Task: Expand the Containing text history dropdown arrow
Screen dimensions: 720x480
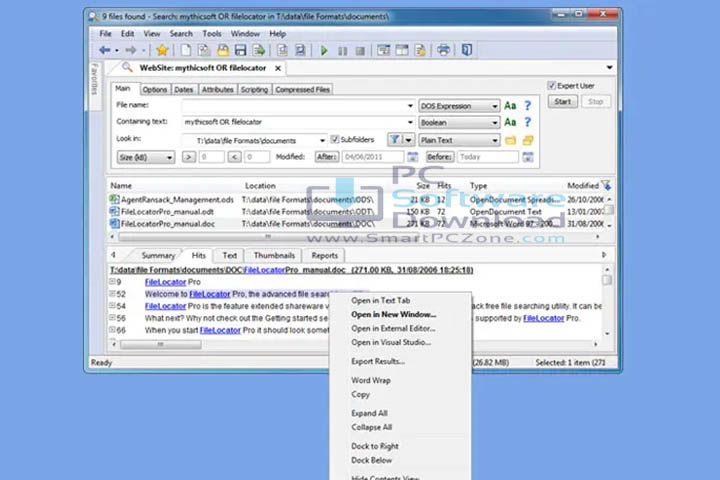Action: click(x=410, y=122)
